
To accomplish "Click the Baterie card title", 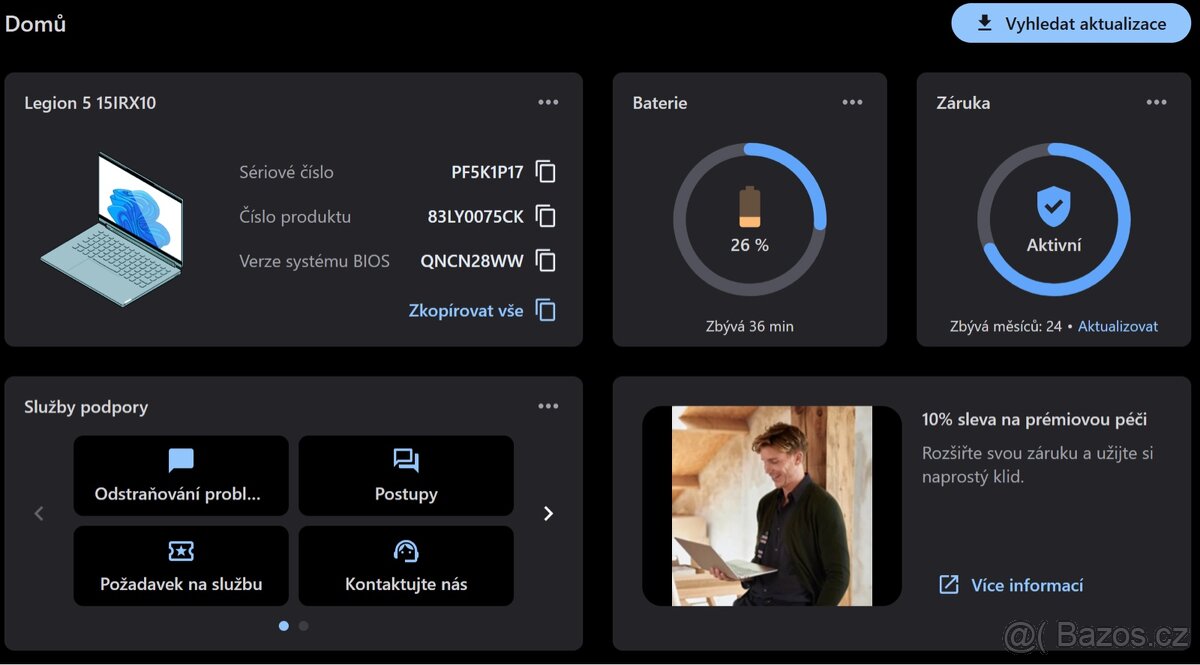I will (660, 103).
